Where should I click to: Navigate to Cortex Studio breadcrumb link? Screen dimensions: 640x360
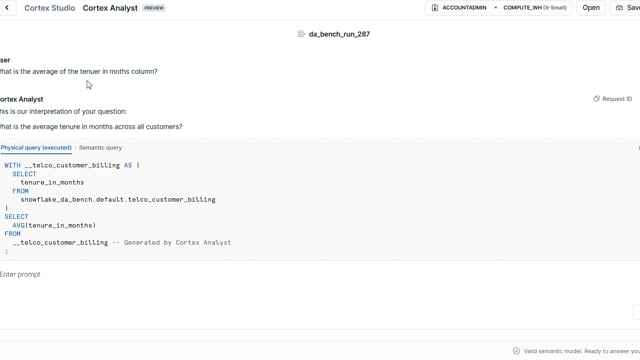click(50, 8)
